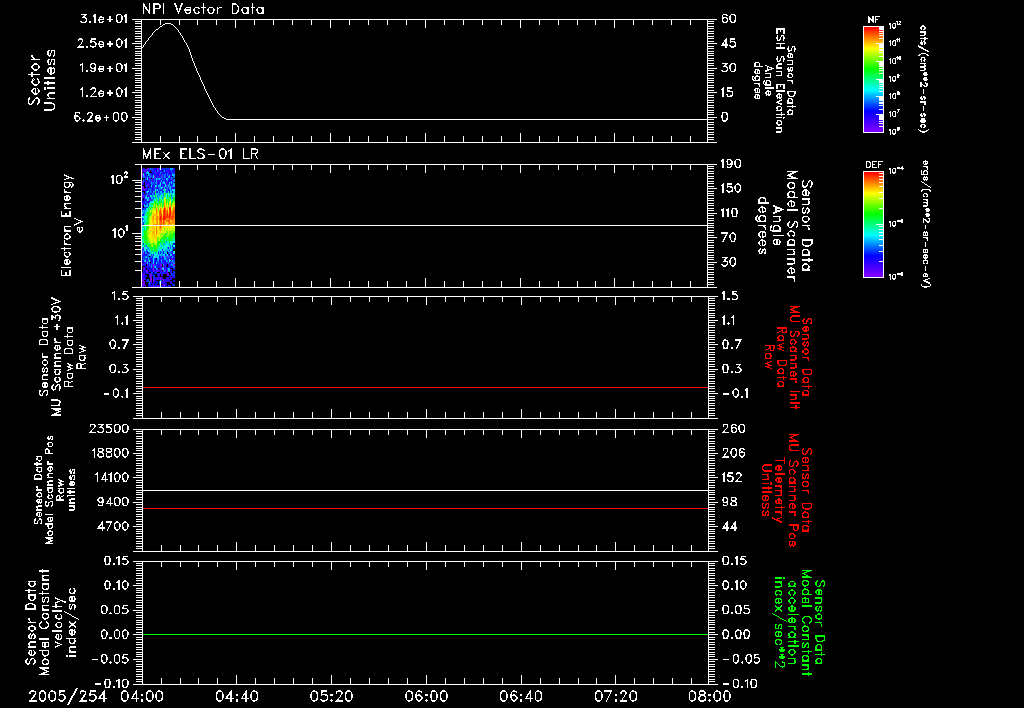Click the '14100' scanner position tick value
This screenshot has height=708, width=1024.
tap(109, 477)
